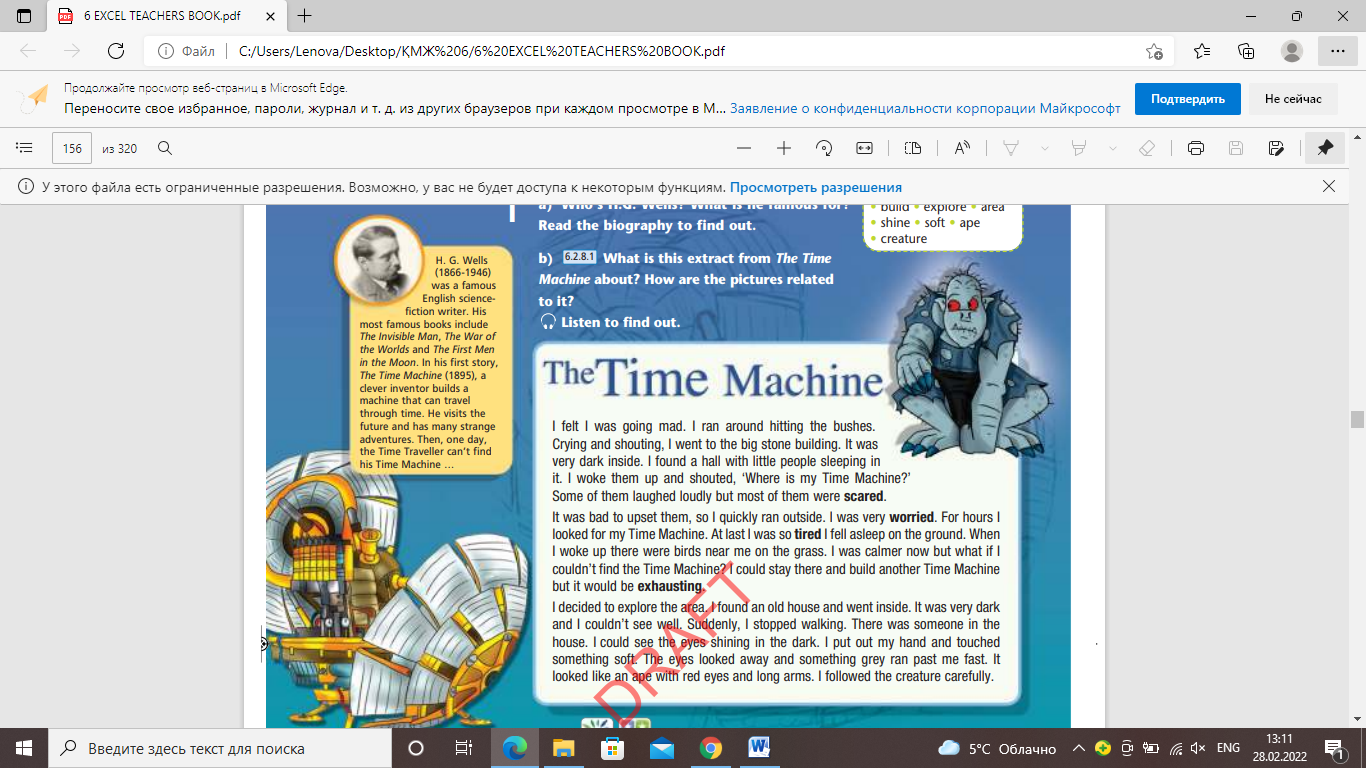Go back to the previous page
The image size is (1366, 768).
coord(28,51)
